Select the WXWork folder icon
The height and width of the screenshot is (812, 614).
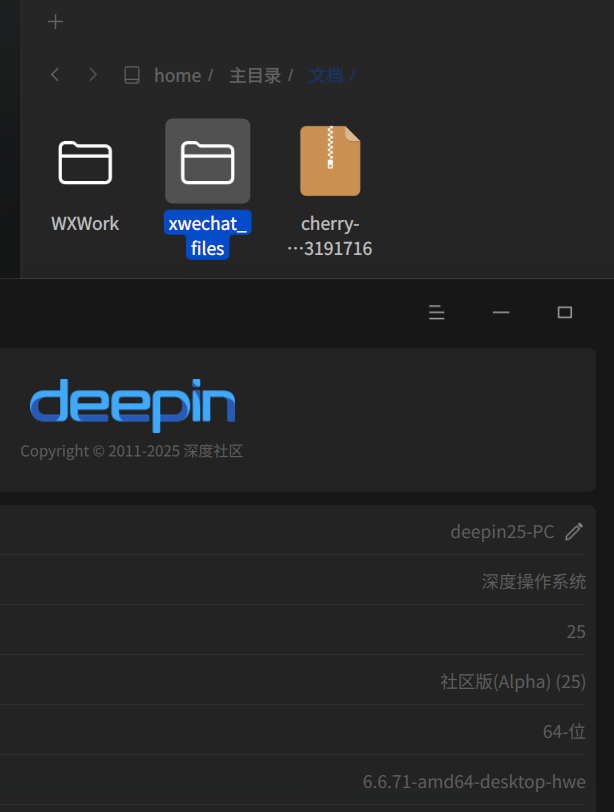pyautogui.click(x=85, y=162)
